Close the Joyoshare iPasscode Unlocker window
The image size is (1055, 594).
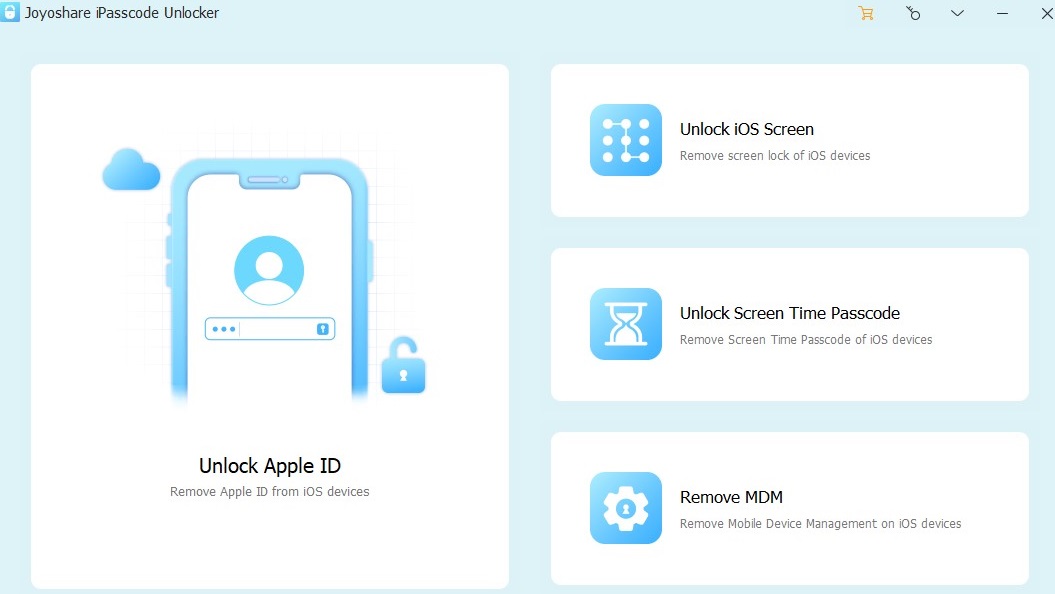pos(1047,13)
